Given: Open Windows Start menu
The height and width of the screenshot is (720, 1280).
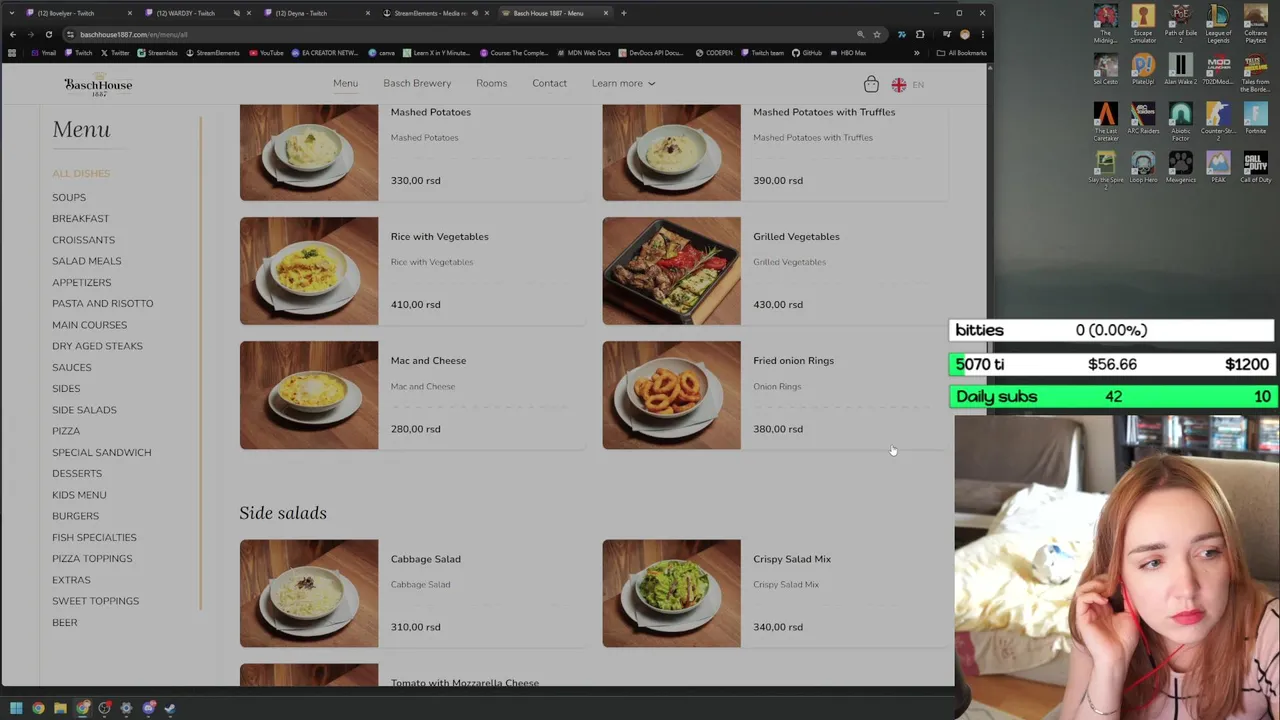Looking at the screenshot, I should pos(16,708).
